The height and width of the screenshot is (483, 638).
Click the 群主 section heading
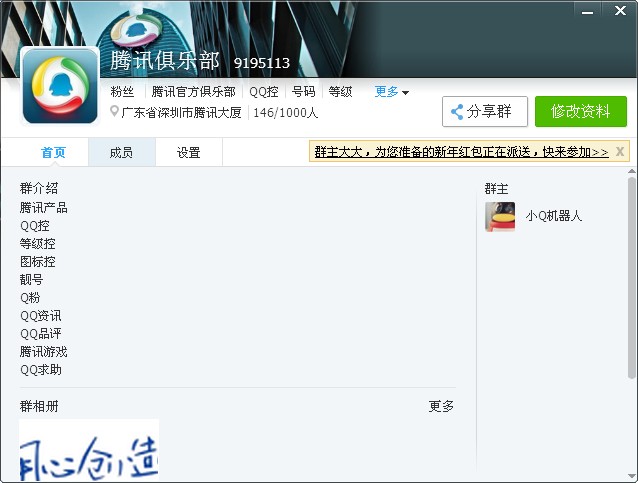click(496, 189)
